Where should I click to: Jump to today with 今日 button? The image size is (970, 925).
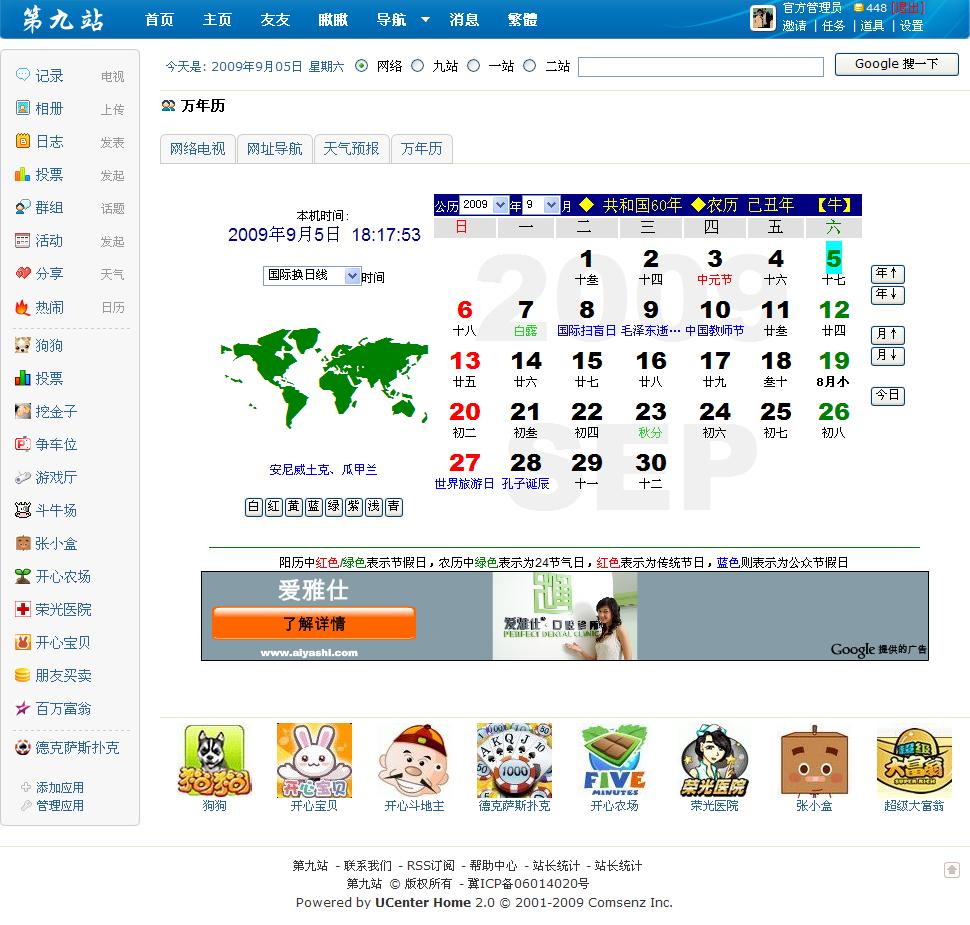tap(887, 395)
